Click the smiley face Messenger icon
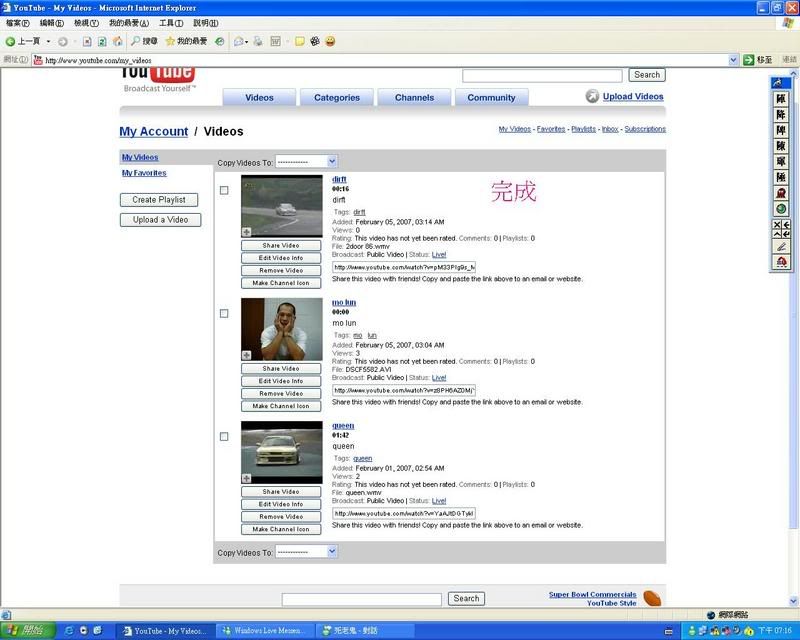The width and height of the screenshot is (800, 640). 330,41
